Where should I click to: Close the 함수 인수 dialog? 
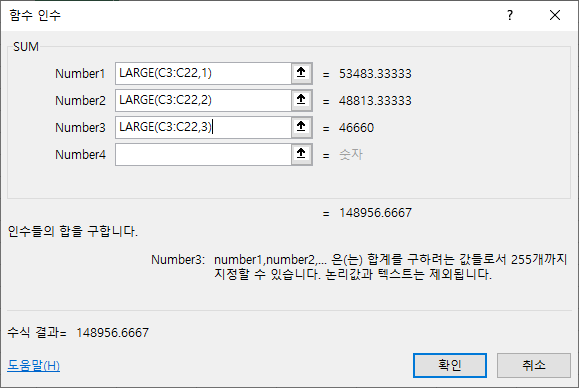[x=555, y=15]
